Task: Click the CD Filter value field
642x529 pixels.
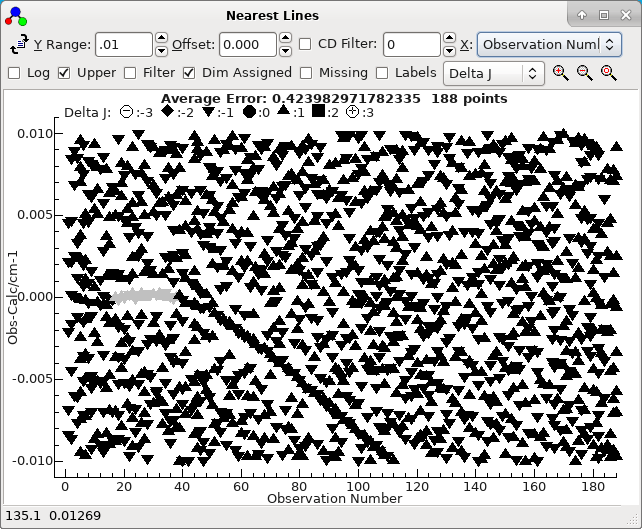Action: [411, 45]
